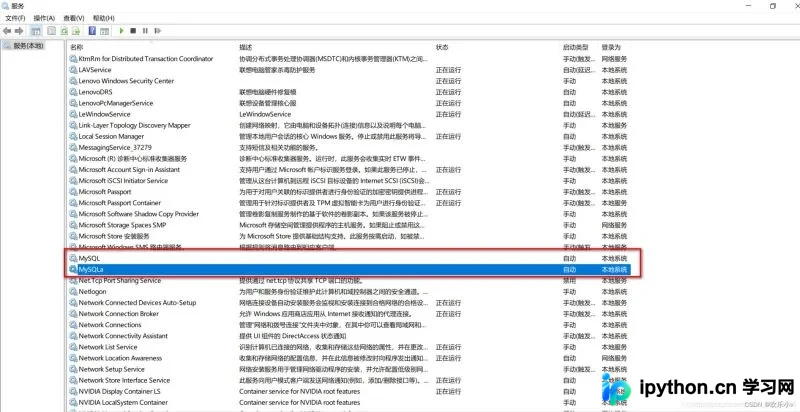Select LenovoPcManagerService in the list

pyautogui.click(x=116, y=103)
